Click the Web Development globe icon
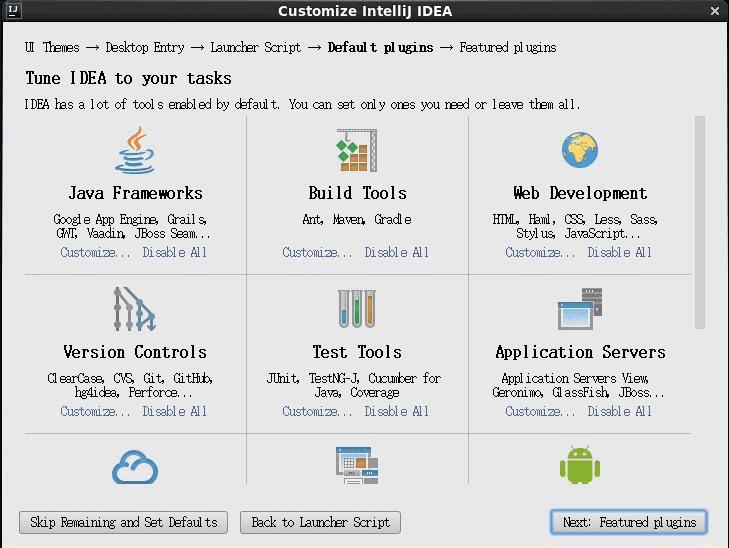Image resolution: width=729 pixels, height=548 pixels. [580, 151]
